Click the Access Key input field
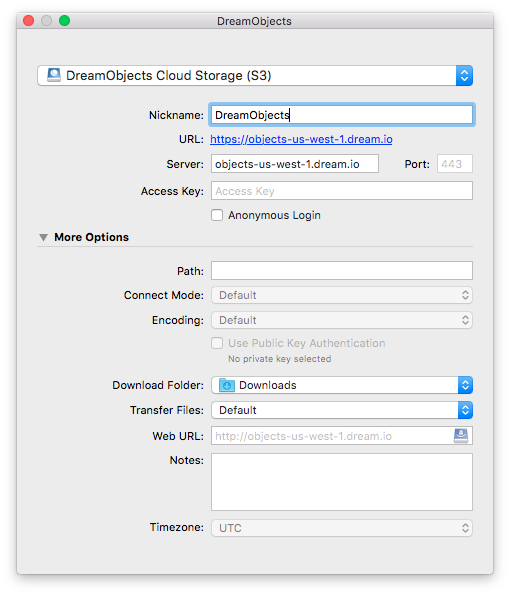The width and height of the screenshot is (510, 595). 342,190
